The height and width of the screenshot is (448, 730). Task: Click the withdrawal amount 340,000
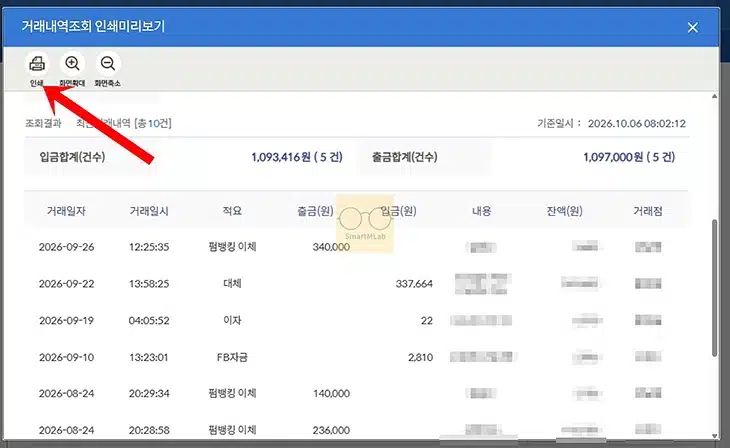331,247
